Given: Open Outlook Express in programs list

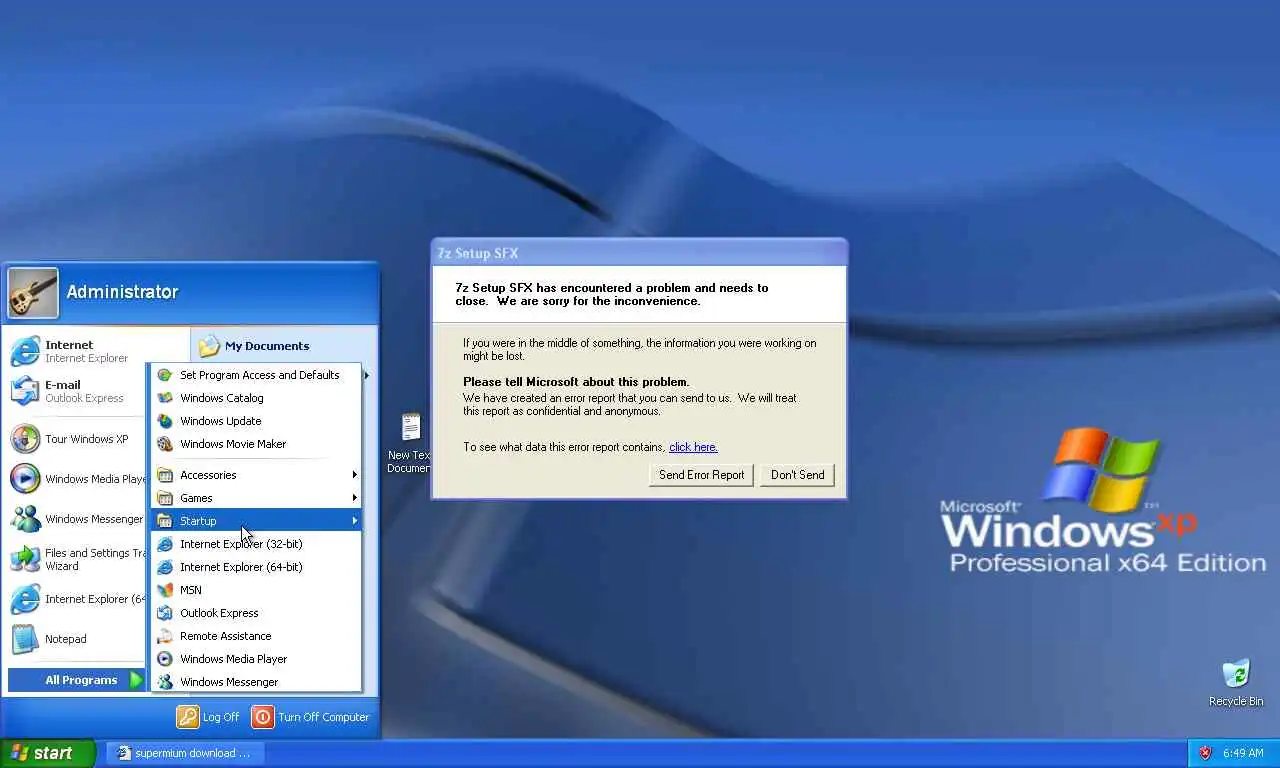Looking at the screenshot, I should [x=256, y=613].
